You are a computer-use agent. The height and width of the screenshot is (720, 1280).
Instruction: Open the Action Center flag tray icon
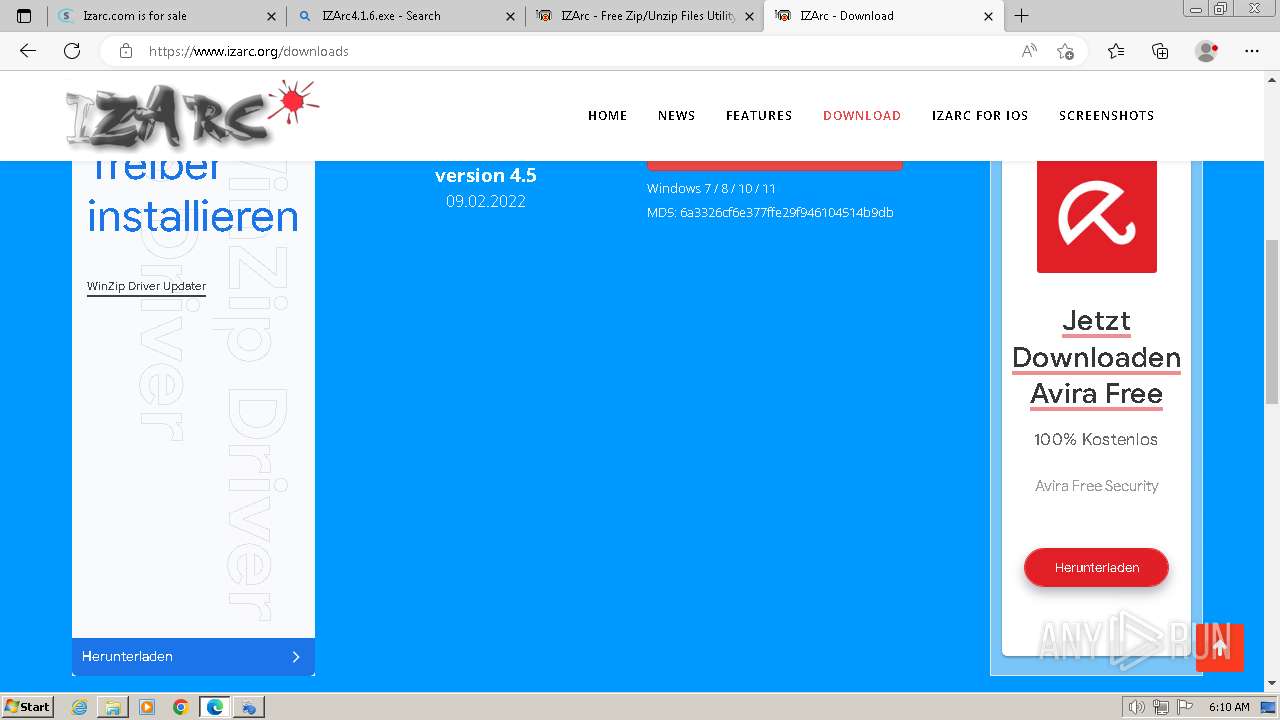(1183, 707)
